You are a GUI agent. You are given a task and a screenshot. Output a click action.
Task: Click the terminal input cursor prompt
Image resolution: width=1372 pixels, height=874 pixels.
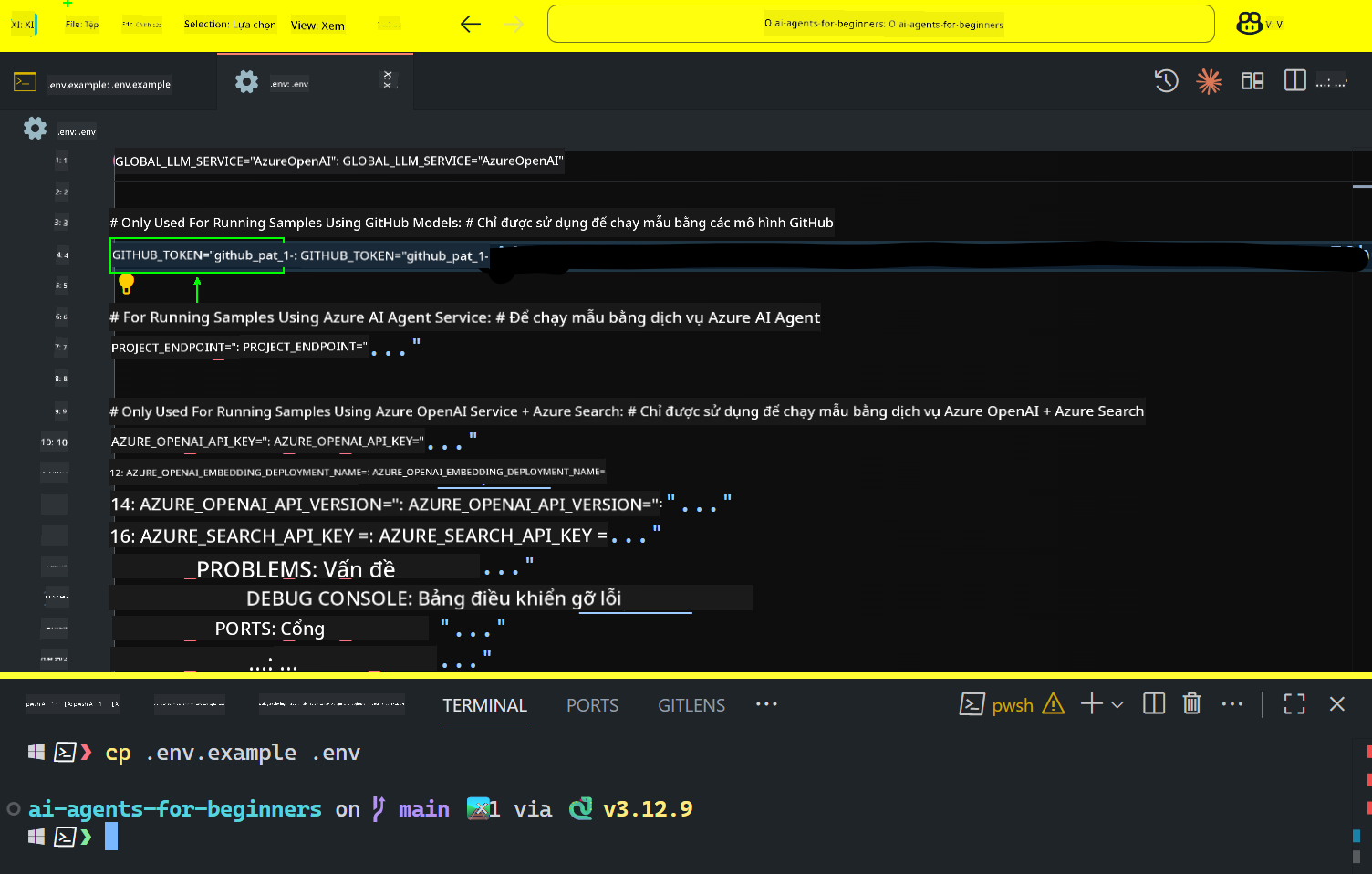(x=111, y=837)
